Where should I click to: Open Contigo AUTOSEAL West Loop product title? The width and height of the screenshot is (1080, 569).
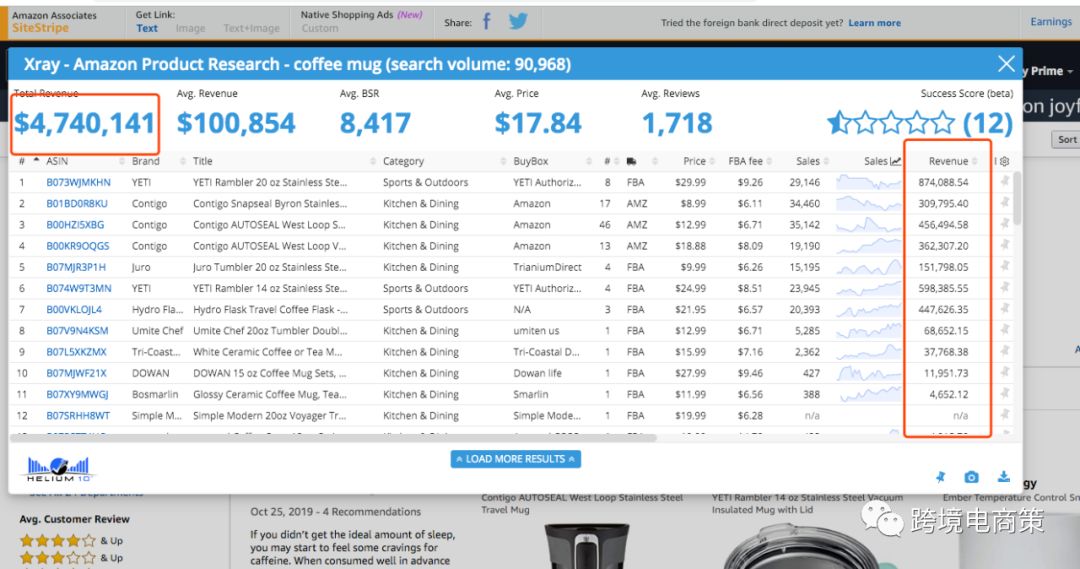click(x=582, y=504)
